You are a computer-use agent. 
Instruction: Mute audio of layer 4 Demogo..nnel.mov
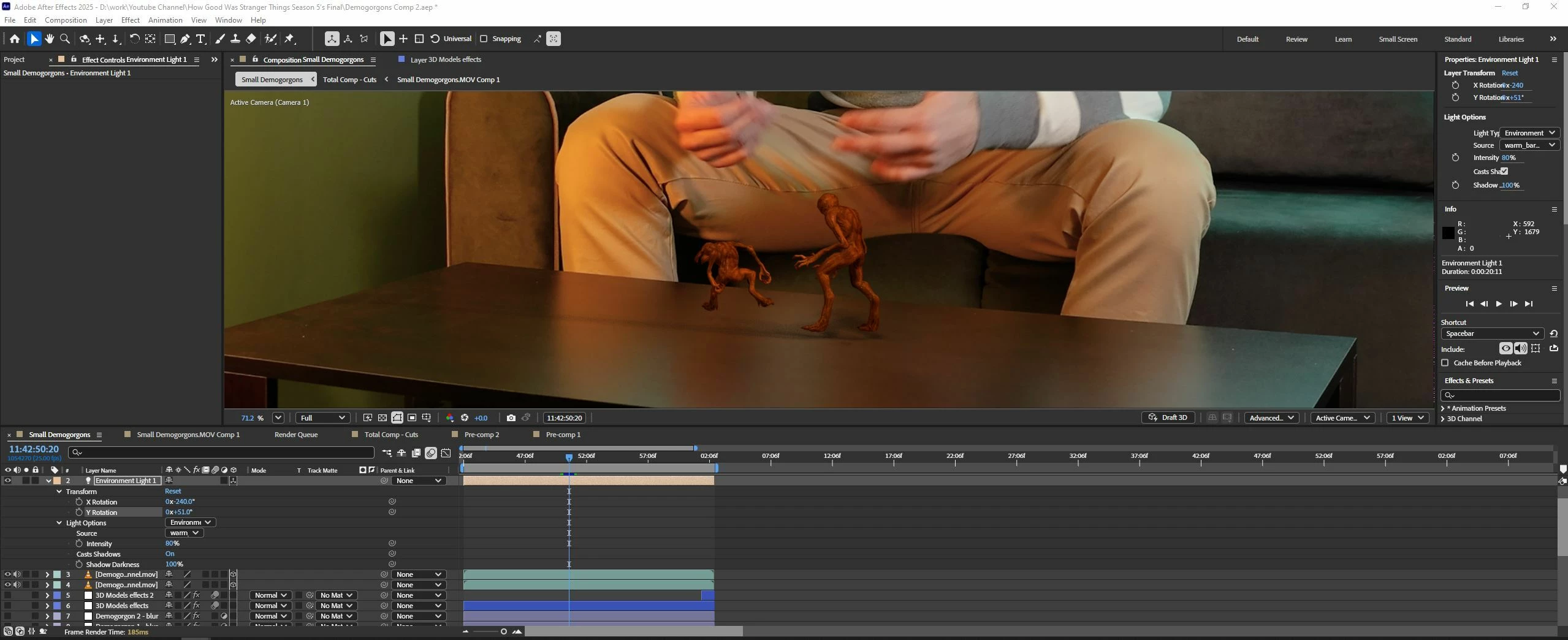(x=17, y=585)
